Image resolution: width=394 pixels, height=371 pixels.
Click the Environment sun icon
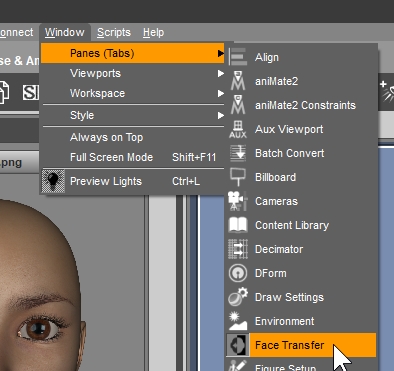point(238,321)
